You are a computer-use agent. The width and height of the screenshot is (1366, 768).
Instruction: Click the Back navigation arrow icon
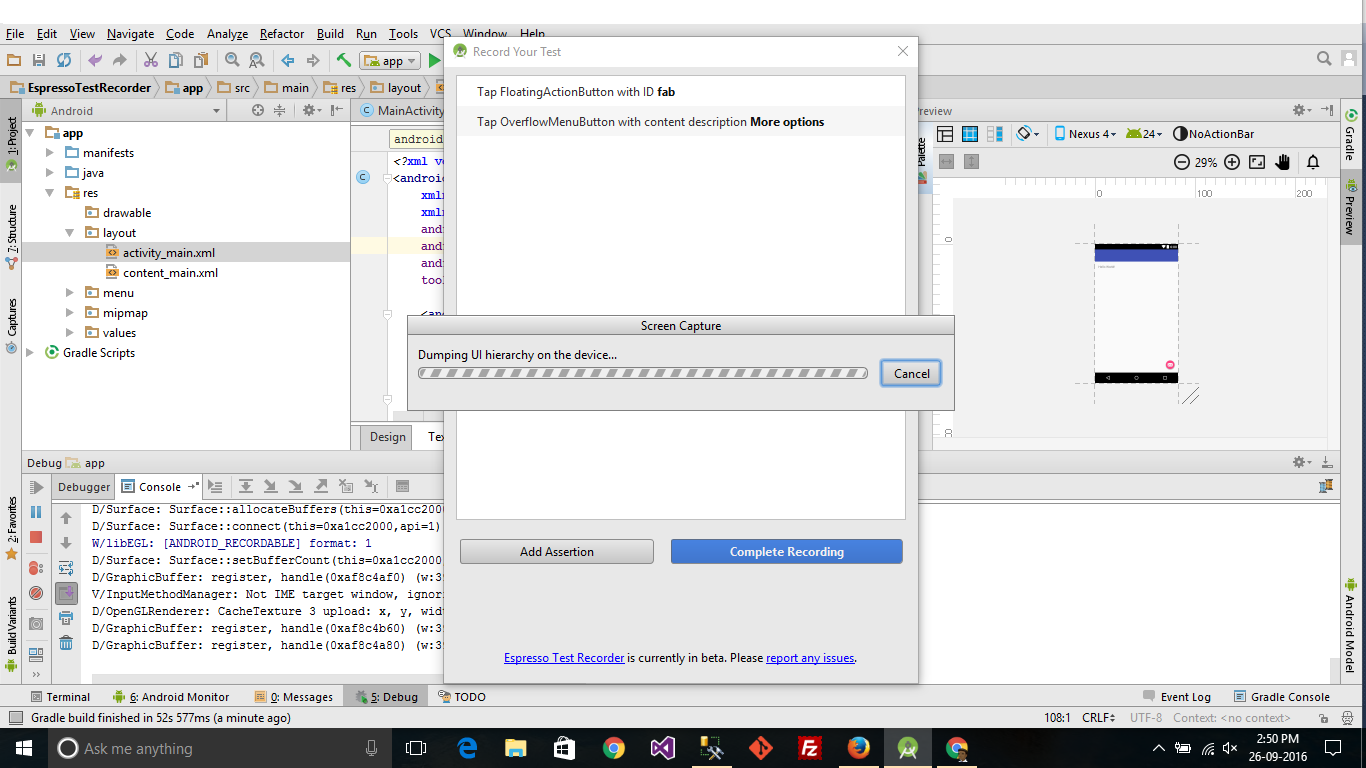tap(288, 61)
